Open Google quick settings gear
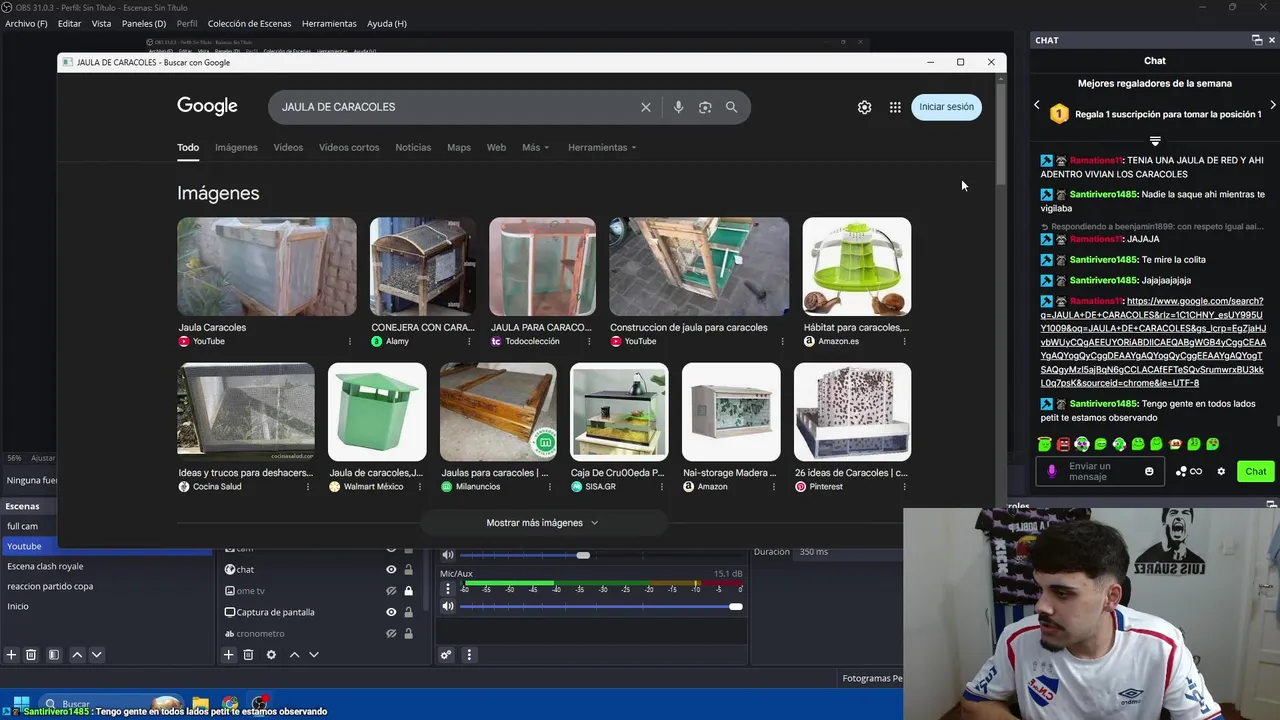1280x720 pixels. click(864, 107)
